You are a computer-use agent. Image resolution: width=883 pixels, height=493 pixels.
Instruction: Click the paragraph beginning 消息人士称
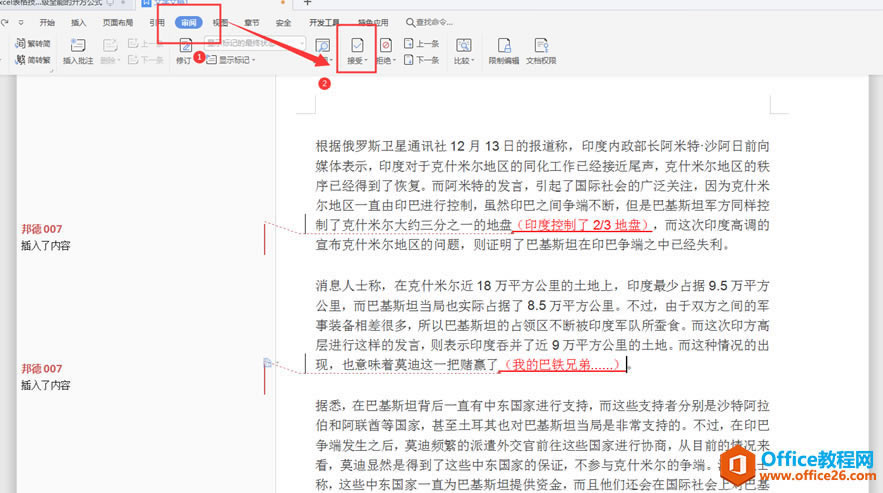[542, 325]
